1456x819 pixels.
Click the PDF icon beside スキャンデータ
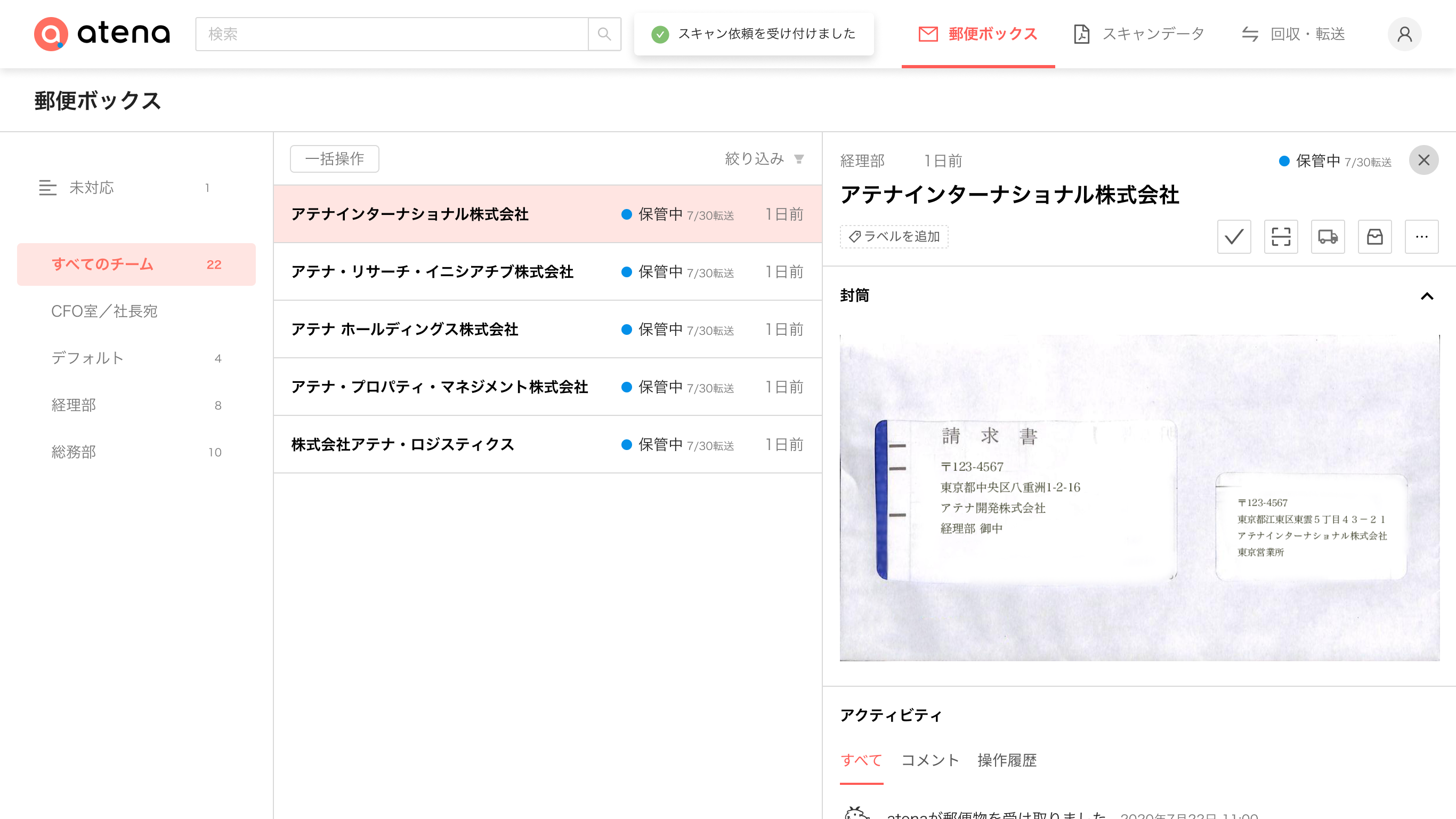tap(1082, 34)
